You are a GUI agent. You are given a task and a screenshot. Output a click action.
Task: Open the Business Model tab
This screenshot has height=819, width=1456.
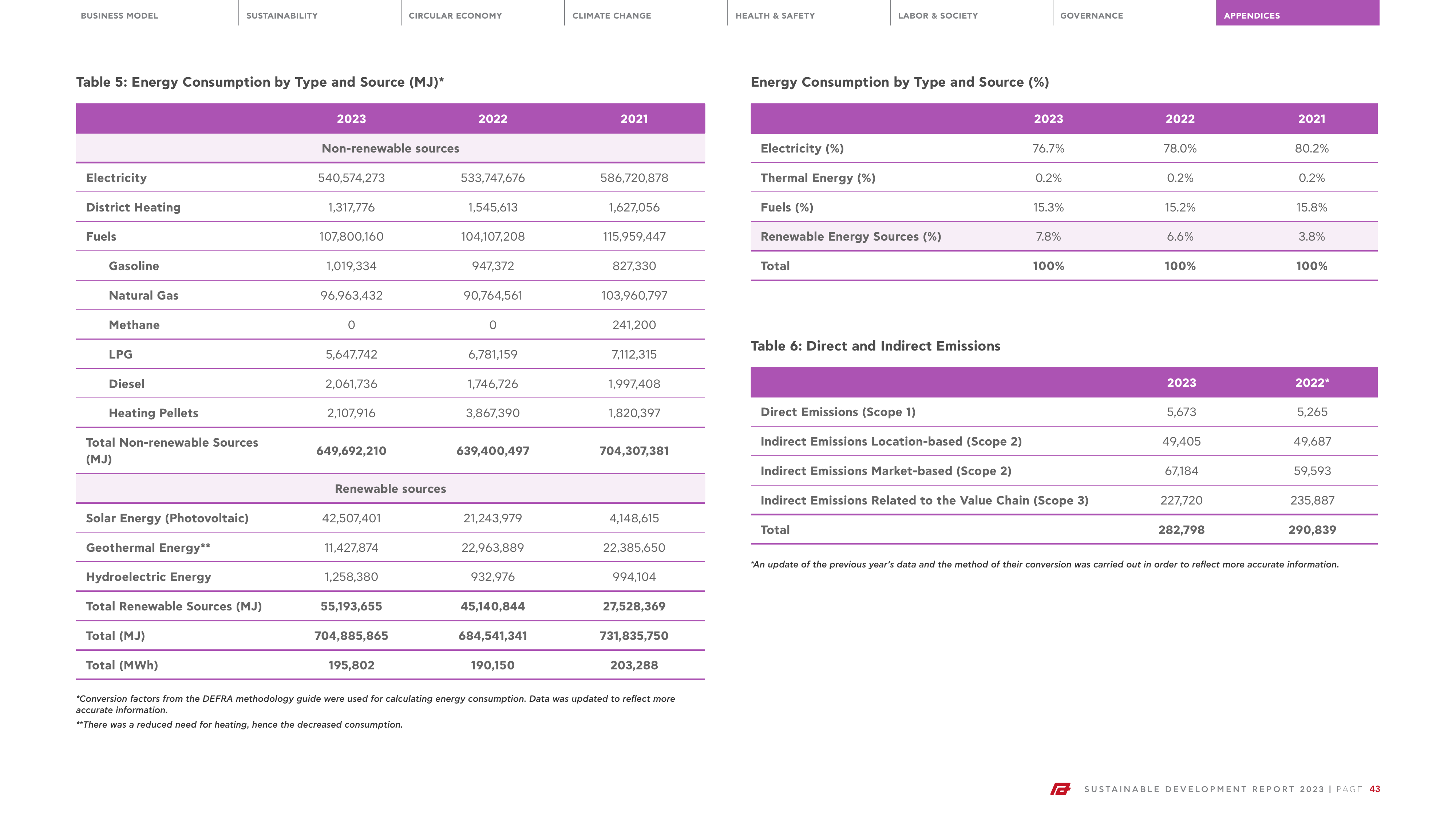(x=119, y=16)
